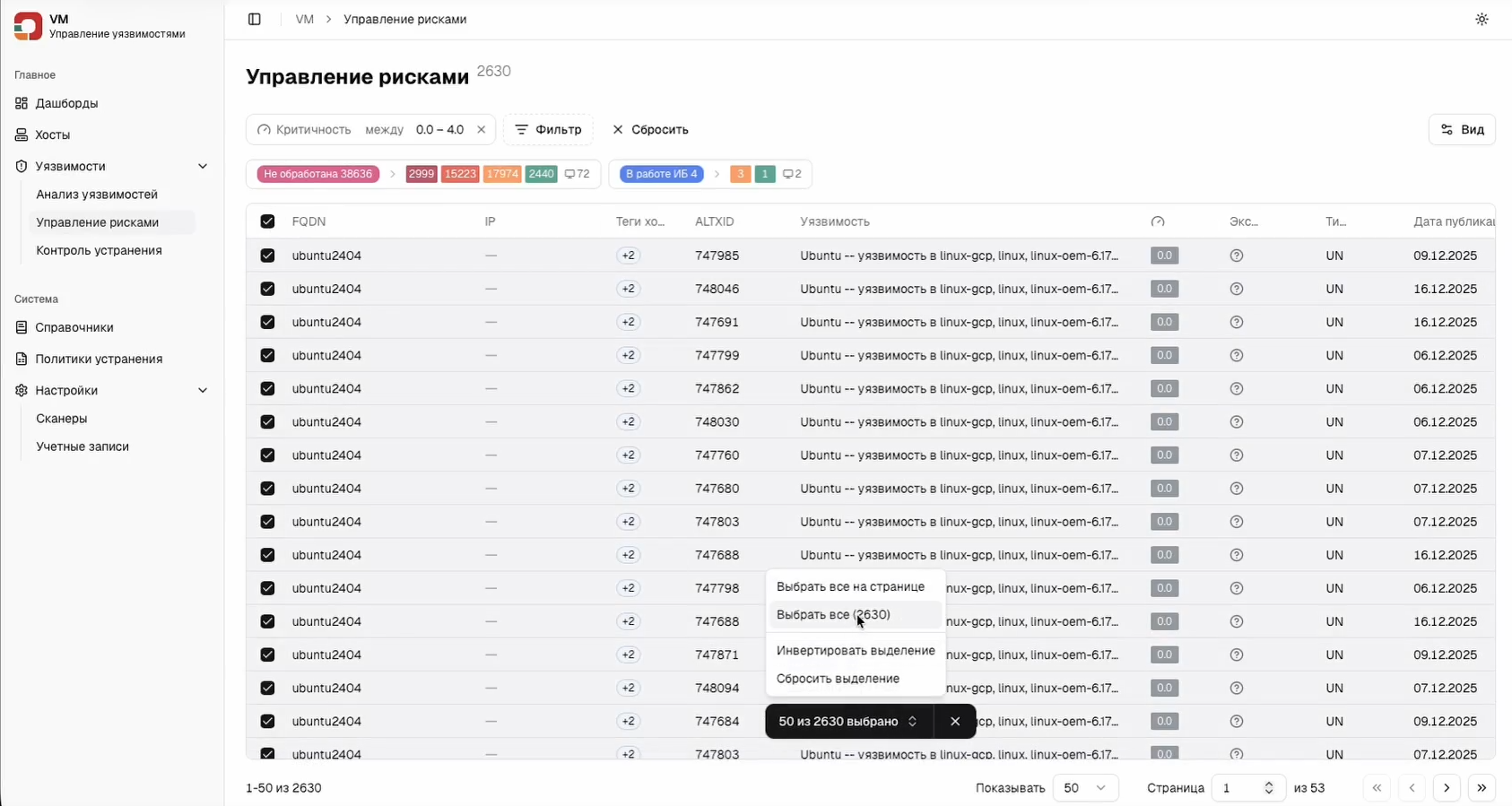1512x806 pixels.
Task: Uncheck the select-all header checkbox
Action: click(x=267, y=221)
